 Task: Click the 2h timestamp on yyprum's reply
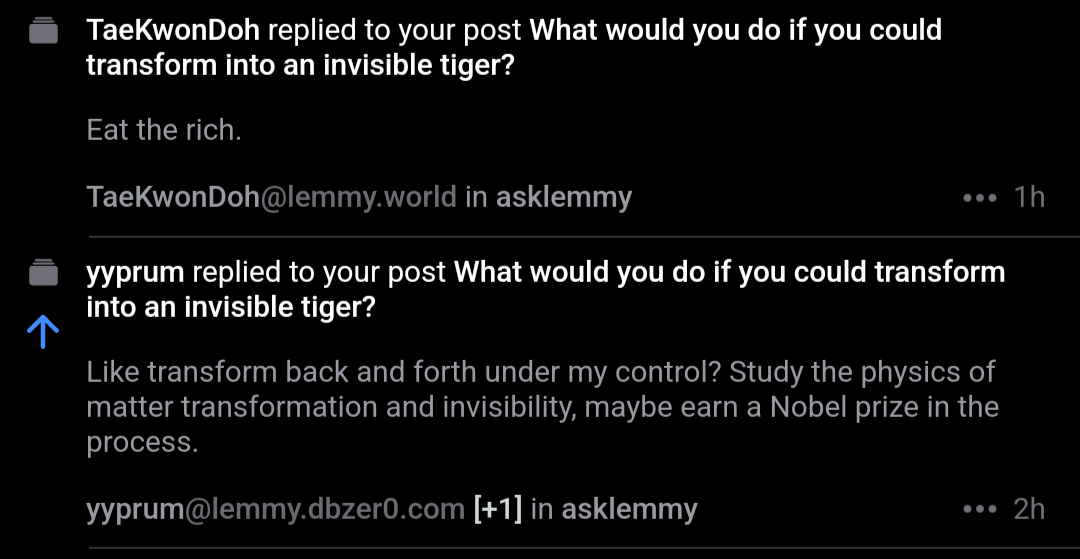click(1029, 510)
